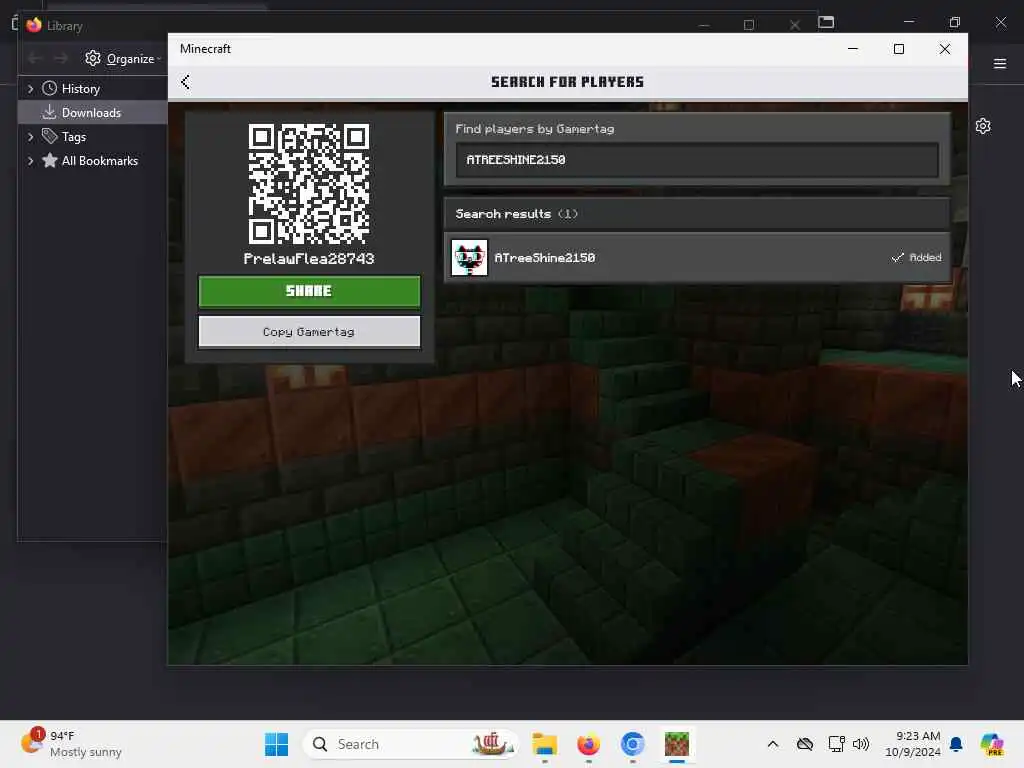Open Windows Start menu

(276, 744)
